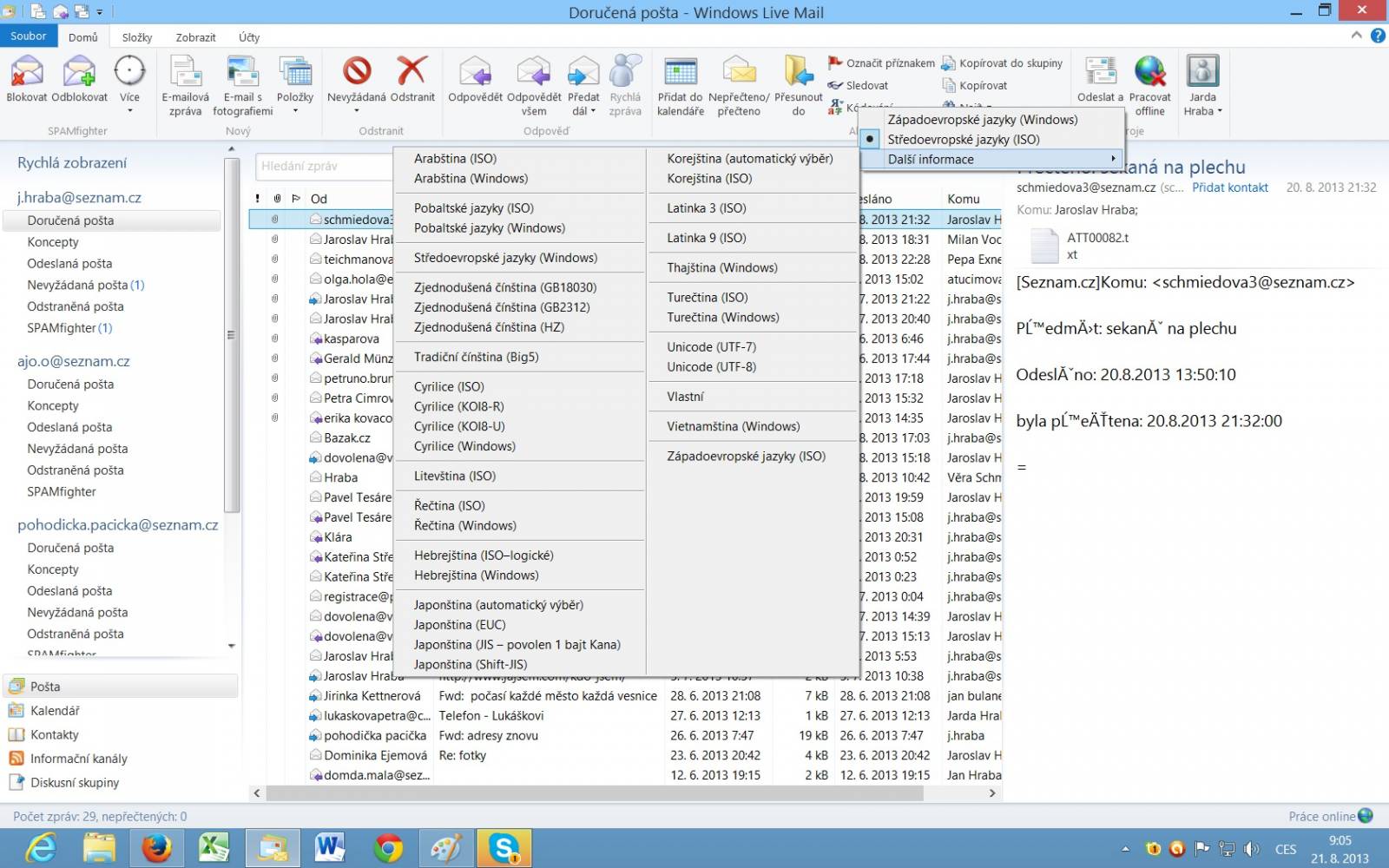Mark message as Nevyžádaná
Image resolution: width=1389 pixels, height=868 pixels.
(356, 71)
